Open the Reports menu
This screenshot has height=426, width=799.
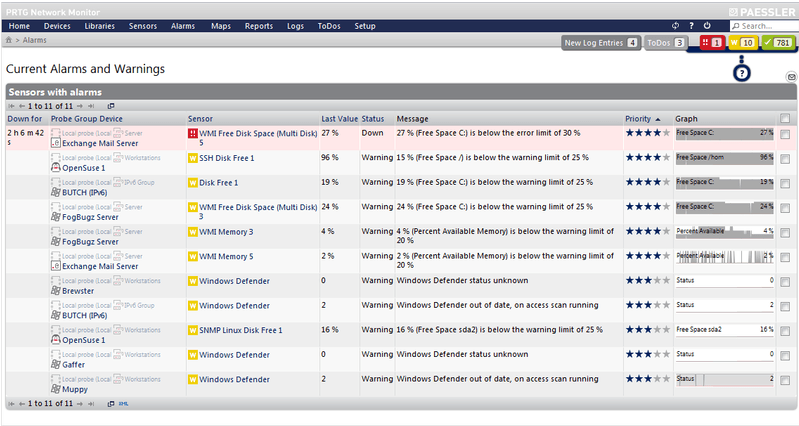point(259,26)
